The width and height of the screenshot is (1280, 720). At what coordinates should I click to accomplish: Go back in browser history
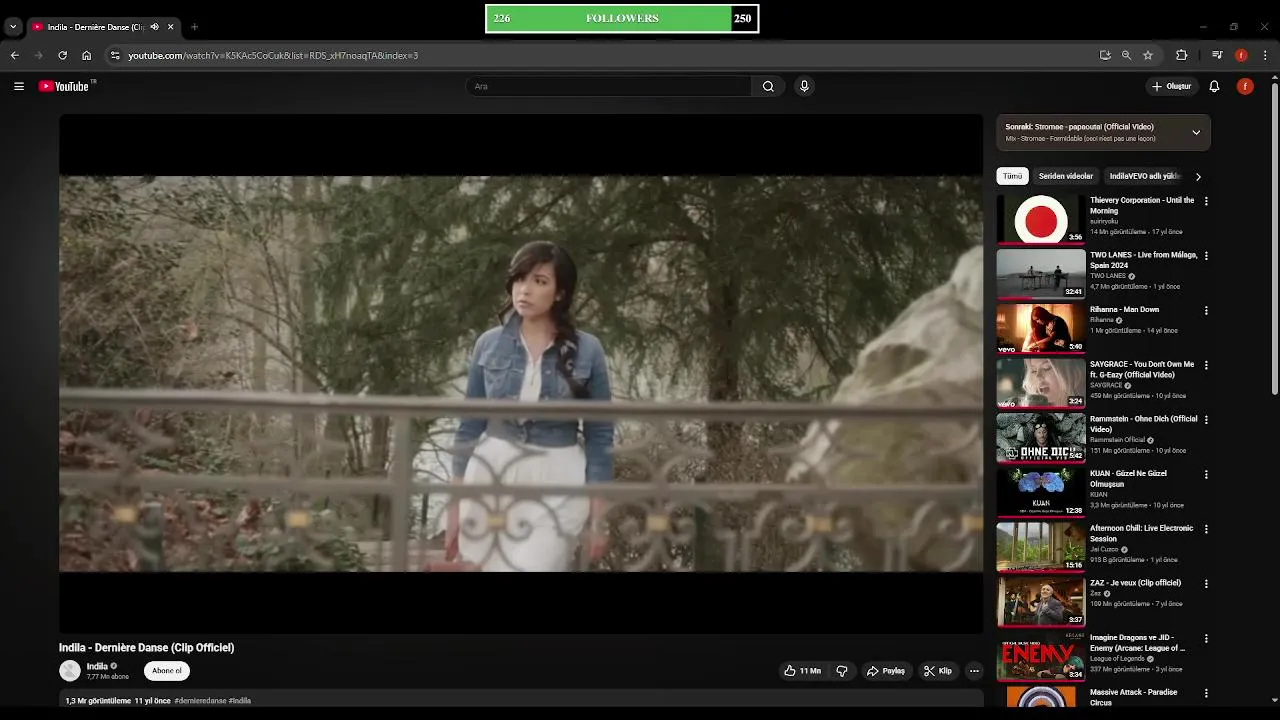[15, 55]
